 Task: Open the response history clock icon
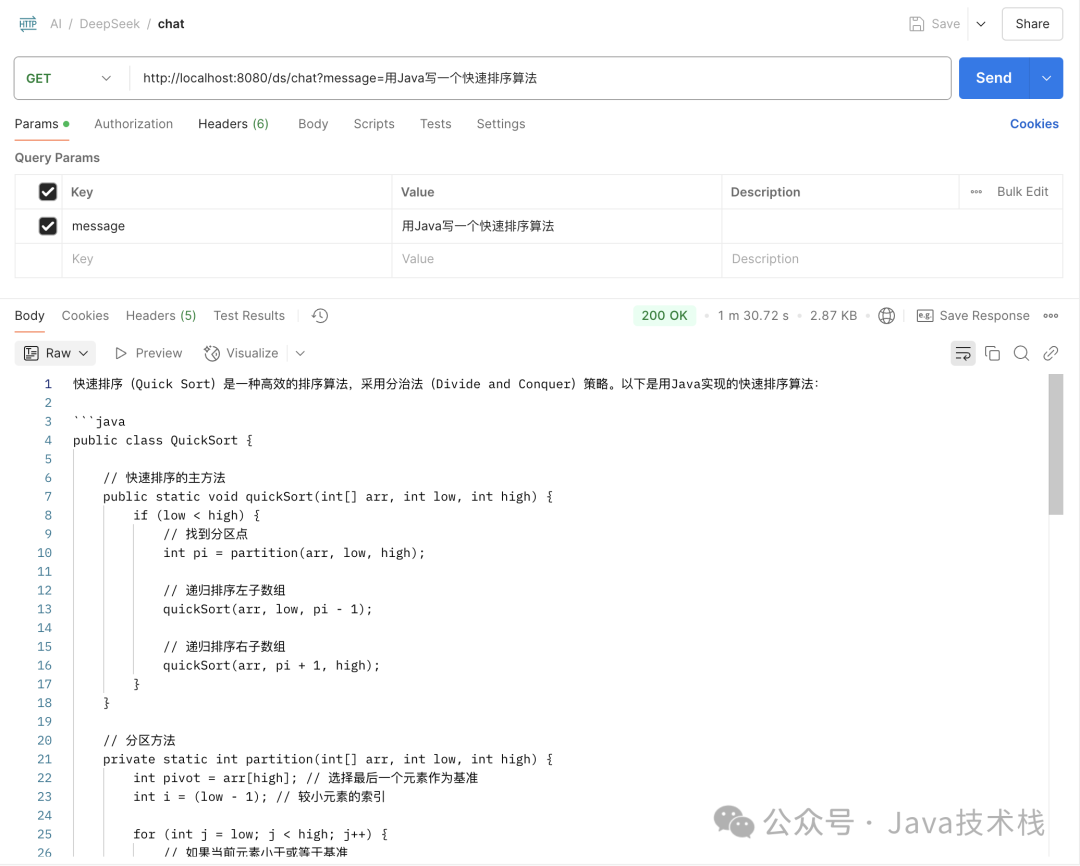click(x=320, y=316)
